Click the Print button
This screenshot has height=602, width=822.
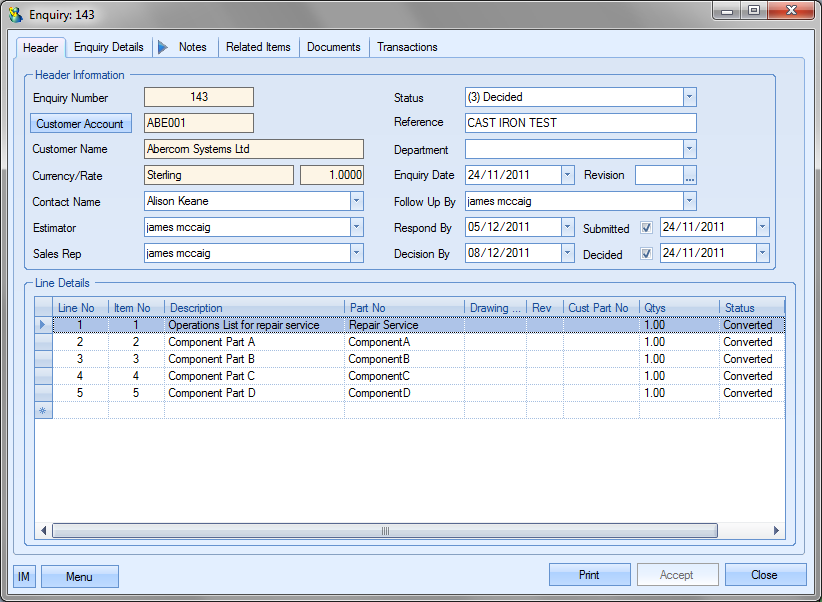[589, 575]
